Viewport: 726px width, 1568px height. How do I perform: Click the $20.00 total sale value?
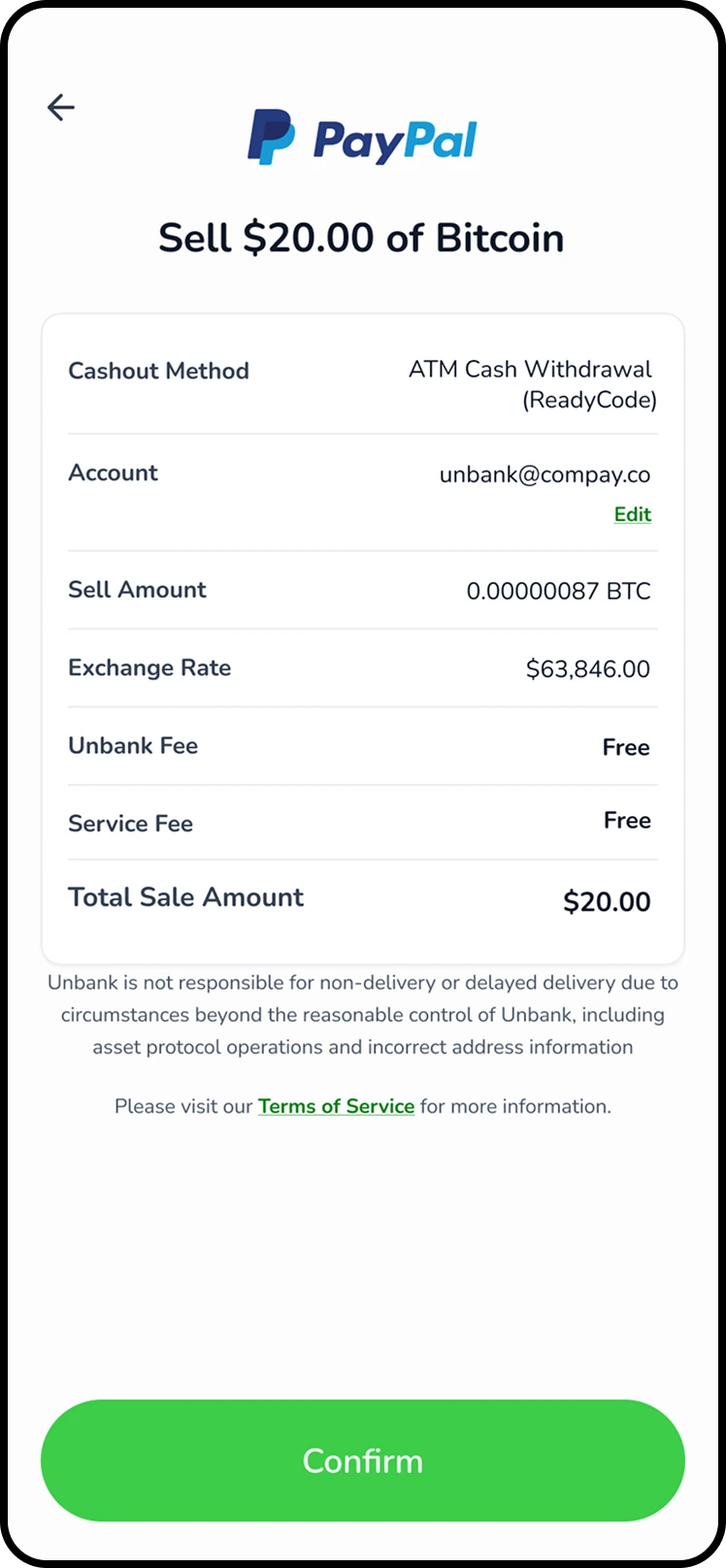click(607, 901)
